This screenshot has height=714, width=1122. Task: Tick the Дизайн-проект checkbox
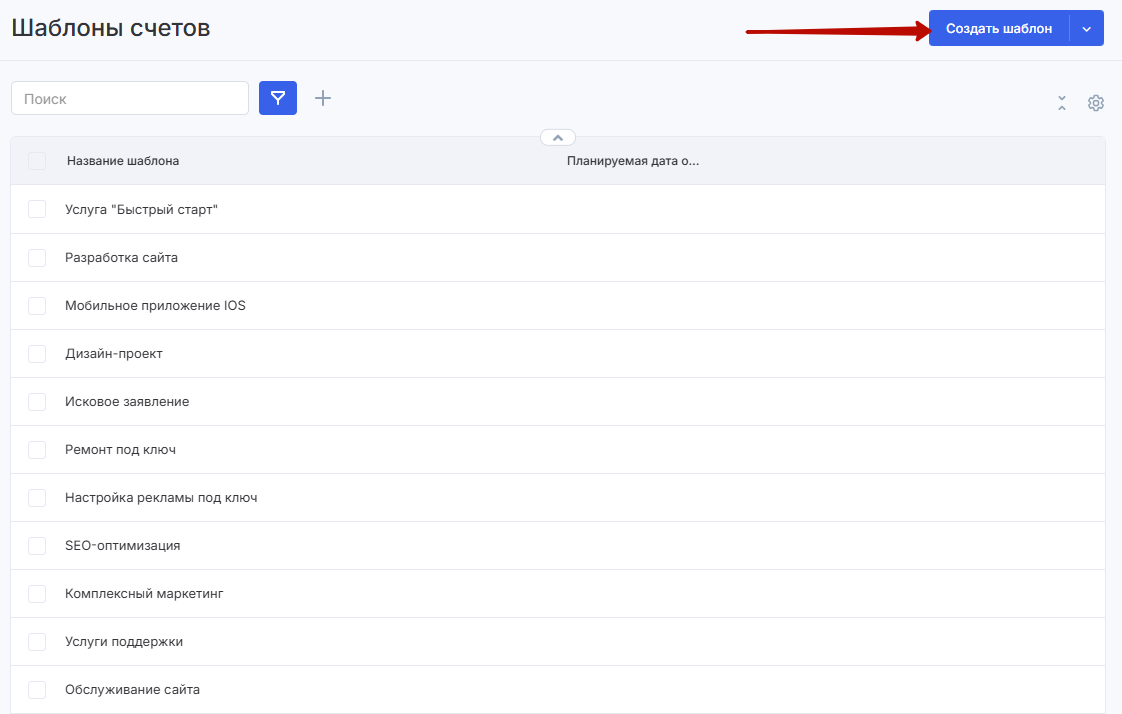(x=37, y=354)
